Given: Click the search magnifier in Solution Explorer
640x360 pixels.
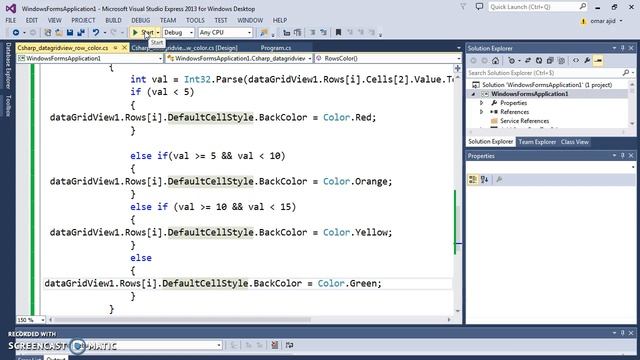Looking at the screenshot, I should [626, 73].
